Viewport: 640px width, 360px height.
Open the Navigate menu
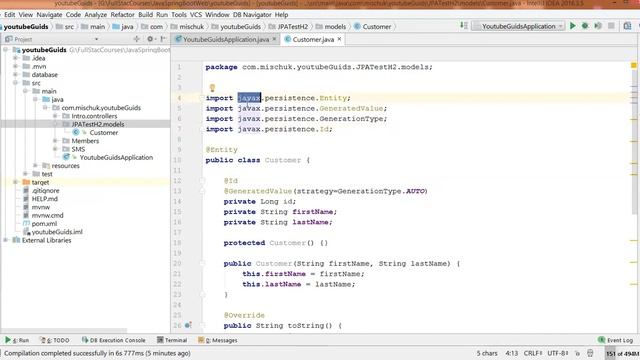coord(49,15)
